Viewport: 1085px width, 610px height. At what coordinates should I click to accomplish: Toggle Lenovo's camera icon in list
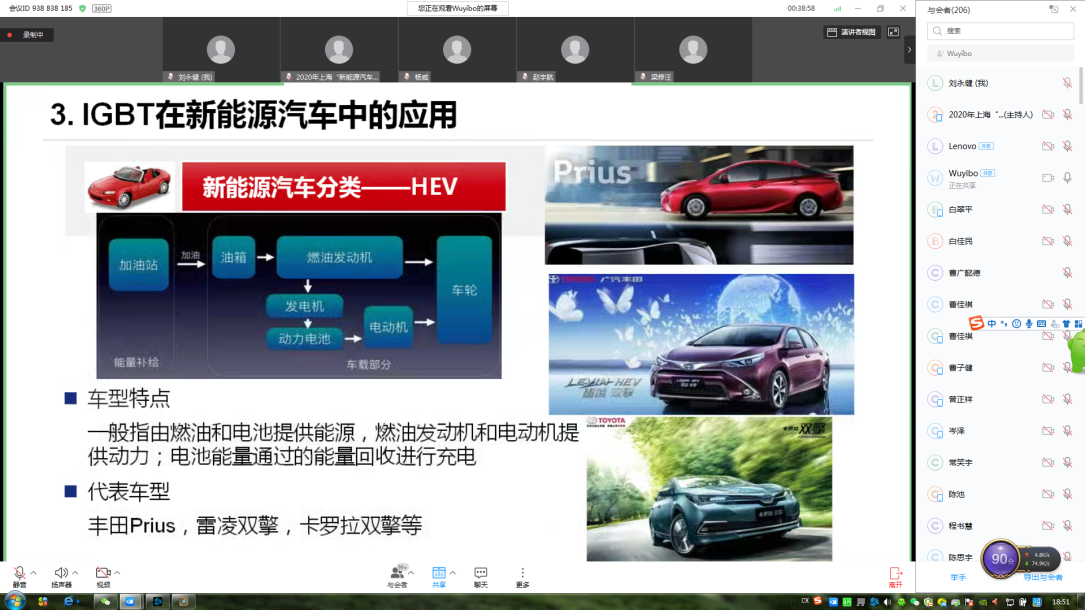(x=1048, y=146)
